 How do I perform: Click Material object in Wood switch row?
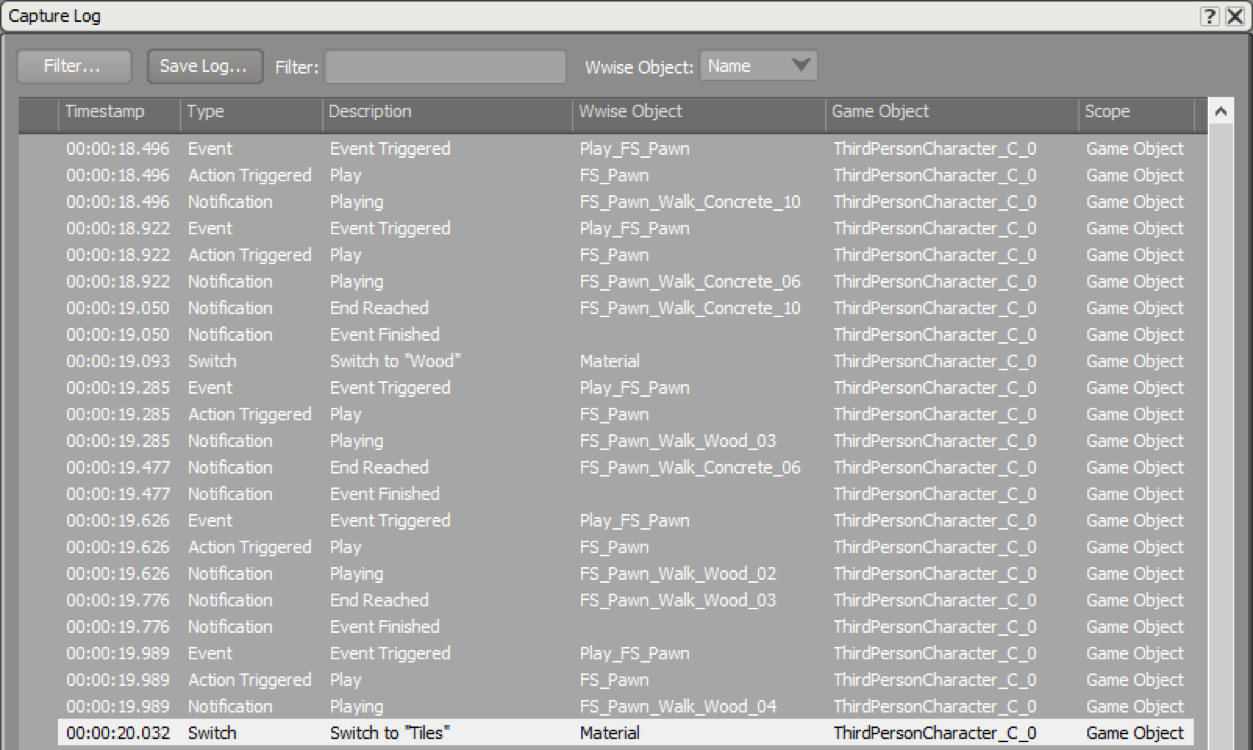coord(610,361)
